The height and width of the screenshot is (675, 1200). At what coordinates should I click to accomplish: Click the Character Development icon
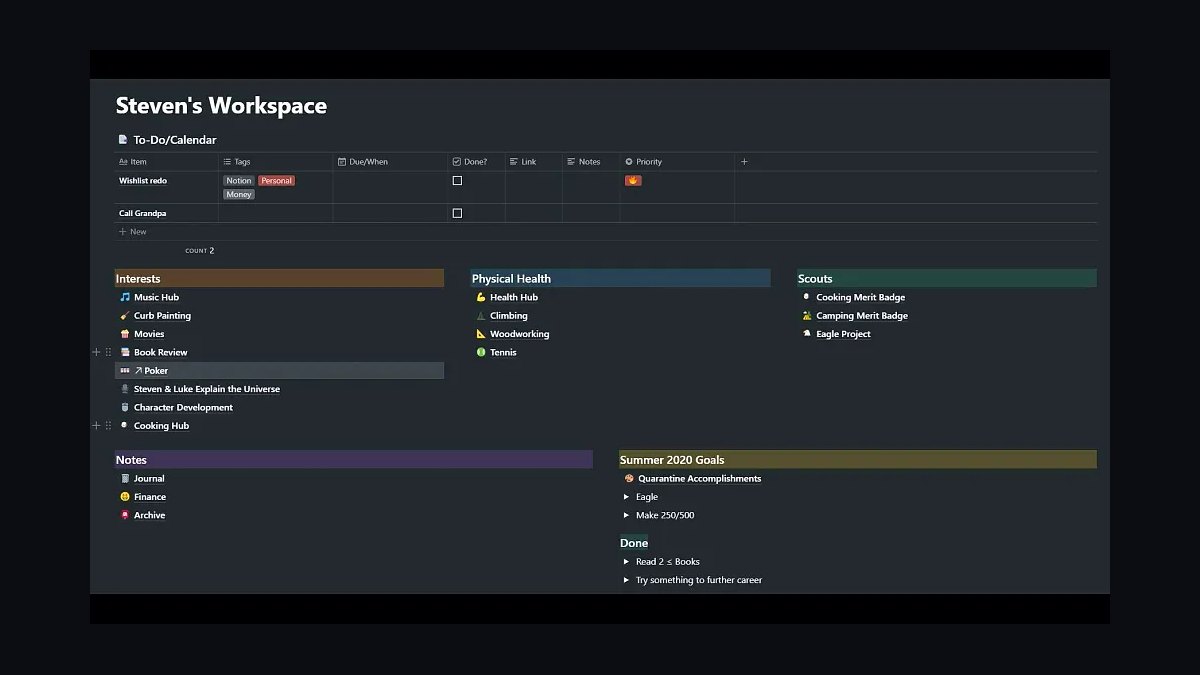coord(125,408)
